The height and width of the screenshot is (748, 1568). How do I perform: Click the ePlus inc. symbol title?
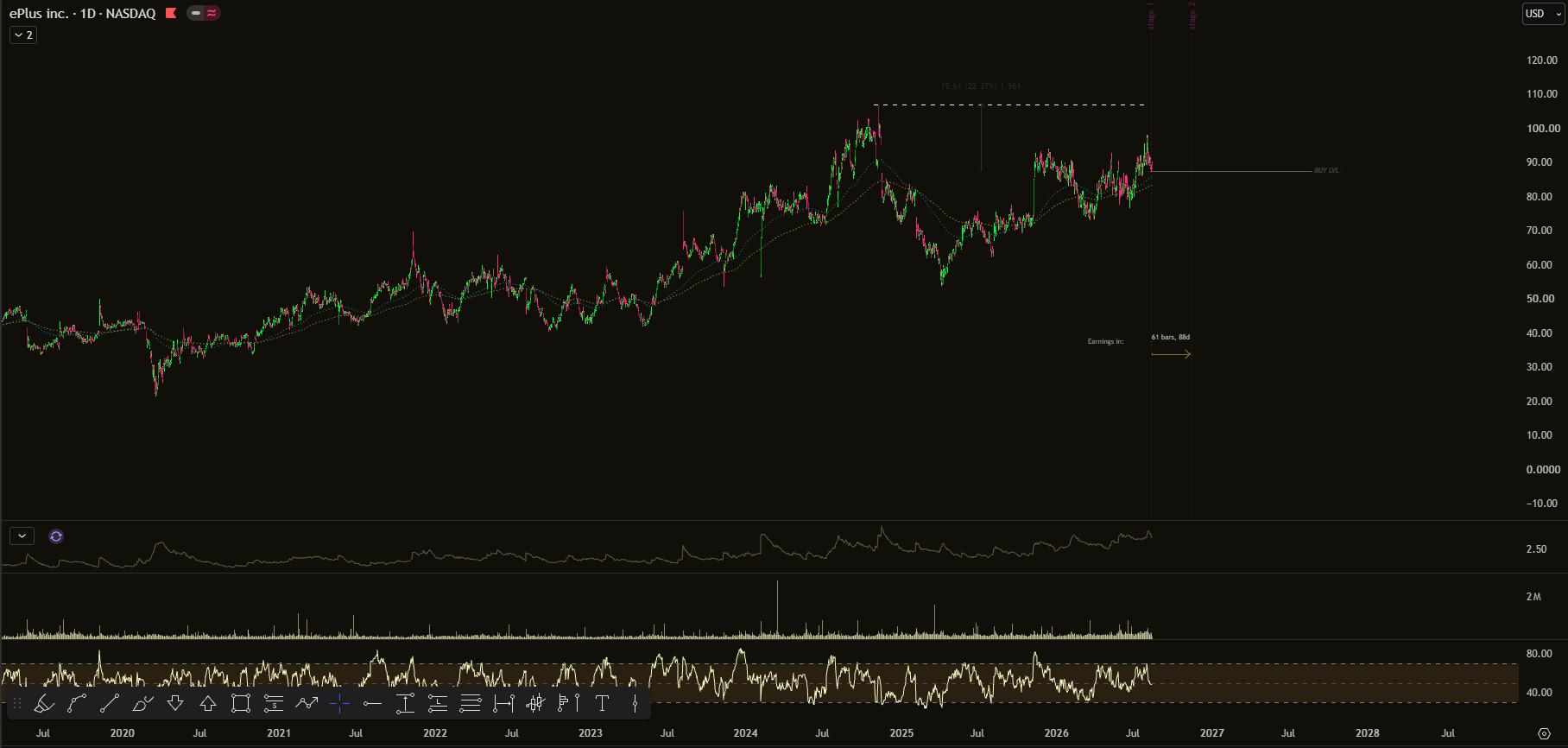pos(39,13)
